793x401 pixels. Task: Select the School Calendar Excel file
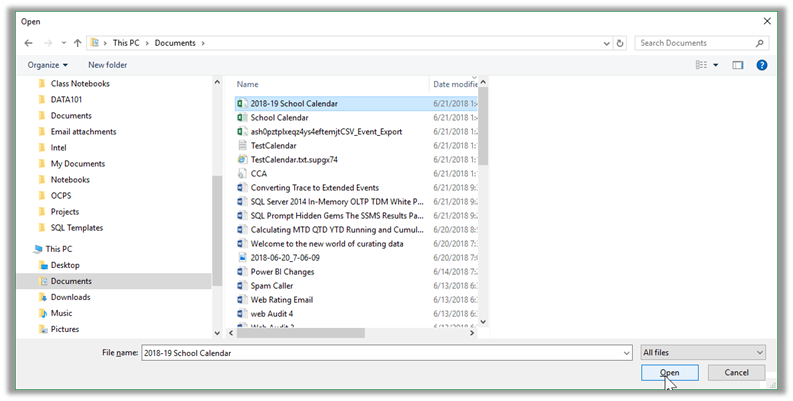pyautogui.click(x=279, y=117)
